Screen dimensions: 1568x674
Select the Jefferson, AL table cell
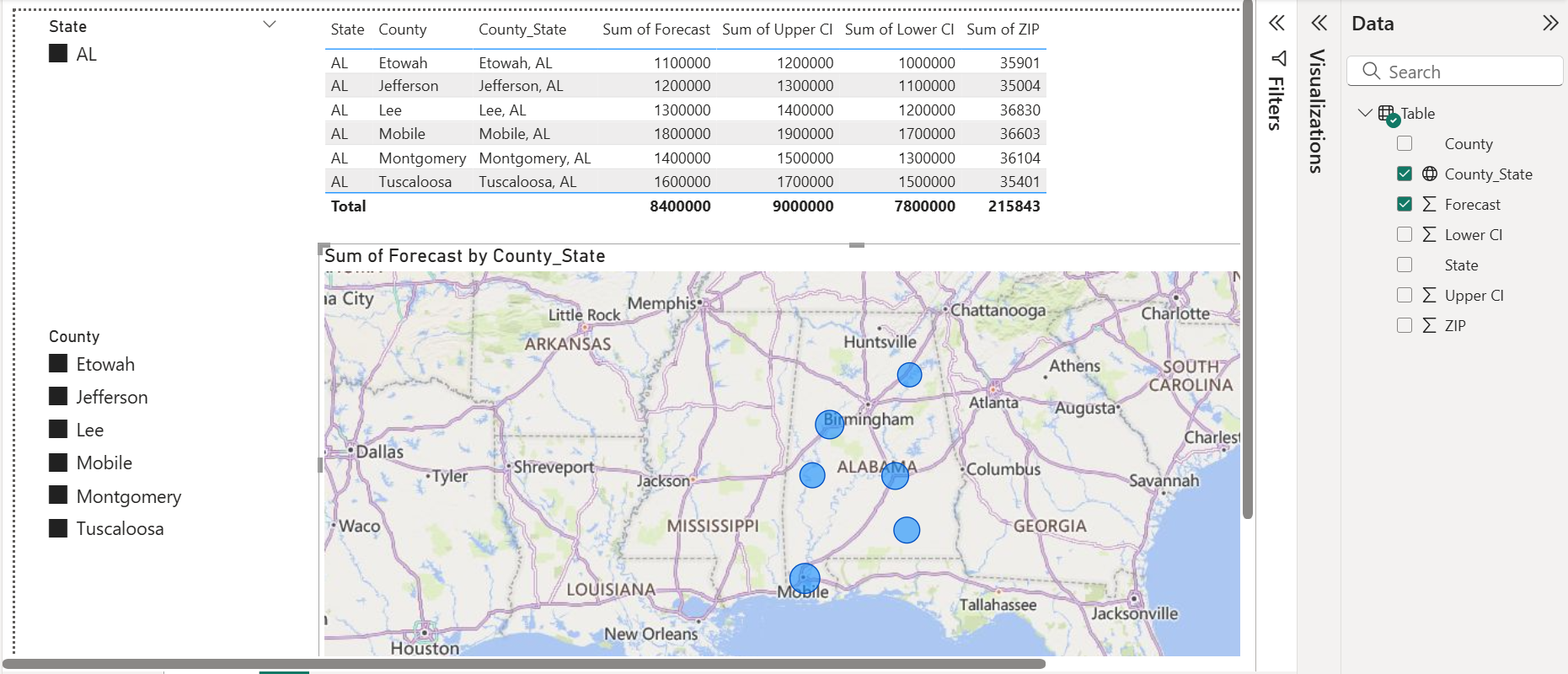tap(521, 86)
